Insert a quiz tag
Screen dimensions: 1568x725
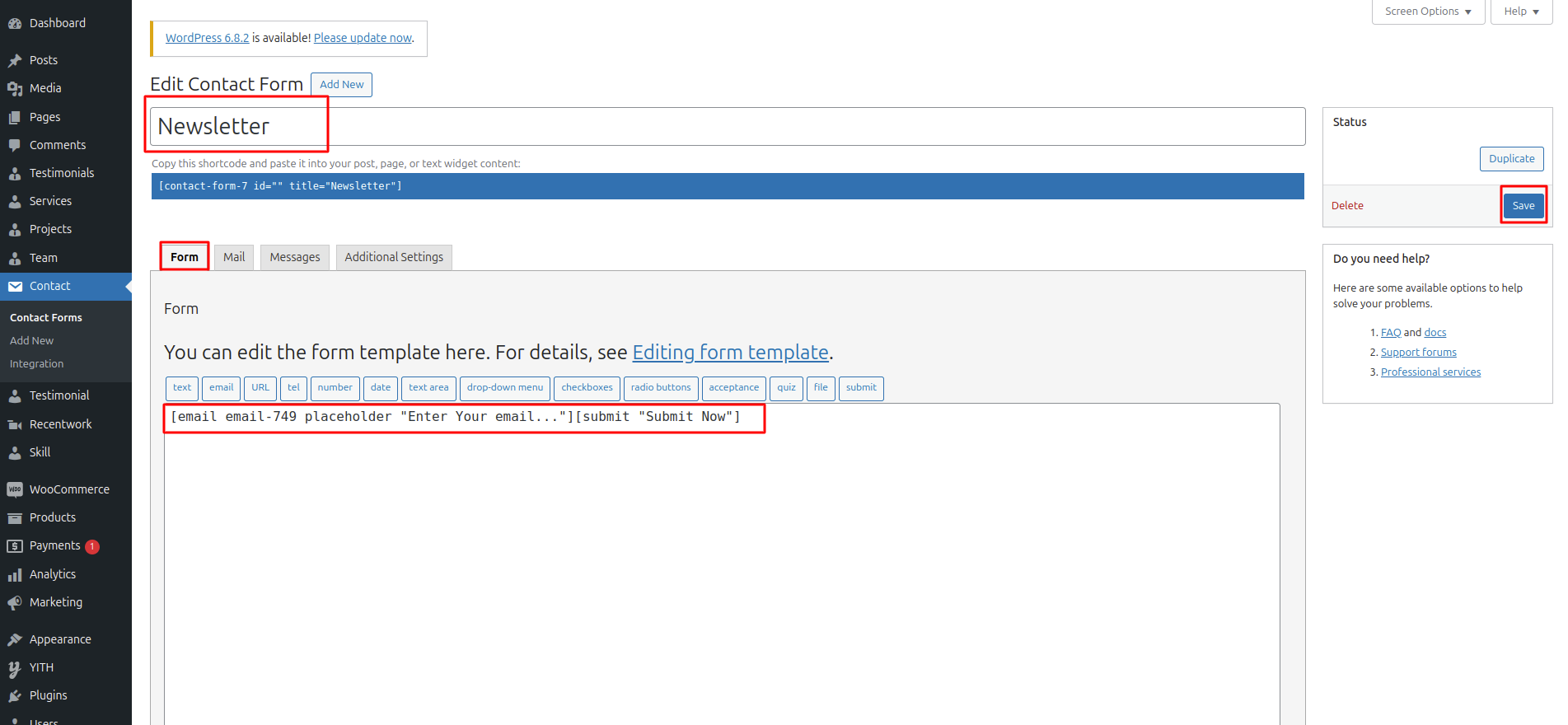coord(786,388)
